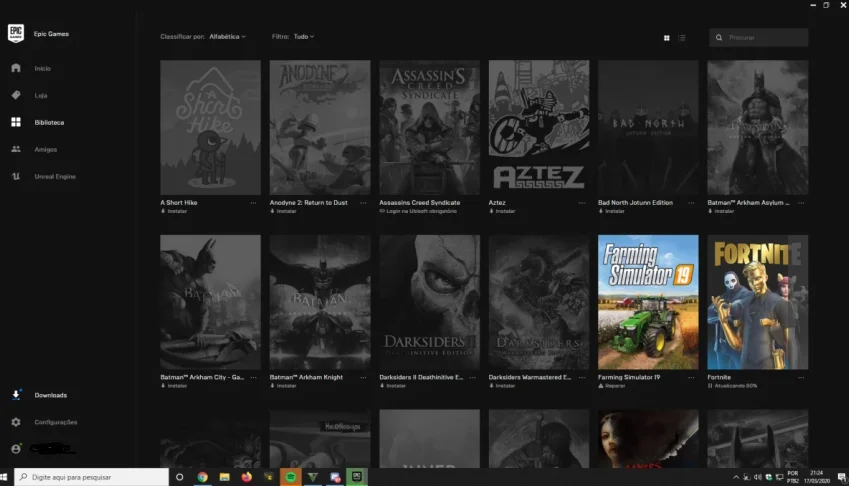
Task: Open more options for Darksiders Warmastered
Action: 582,378
